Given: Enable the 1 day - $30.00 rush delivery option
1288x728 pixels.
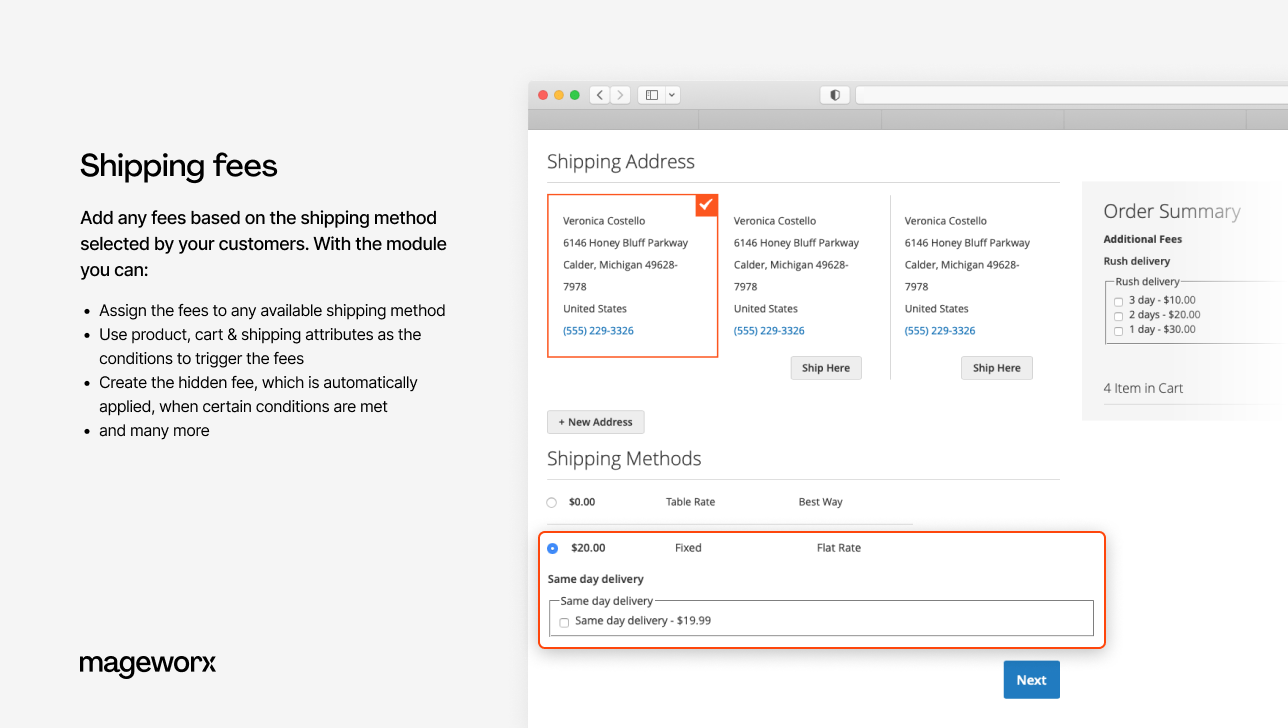Looking at the screenshot, I should coord(1118,329).
